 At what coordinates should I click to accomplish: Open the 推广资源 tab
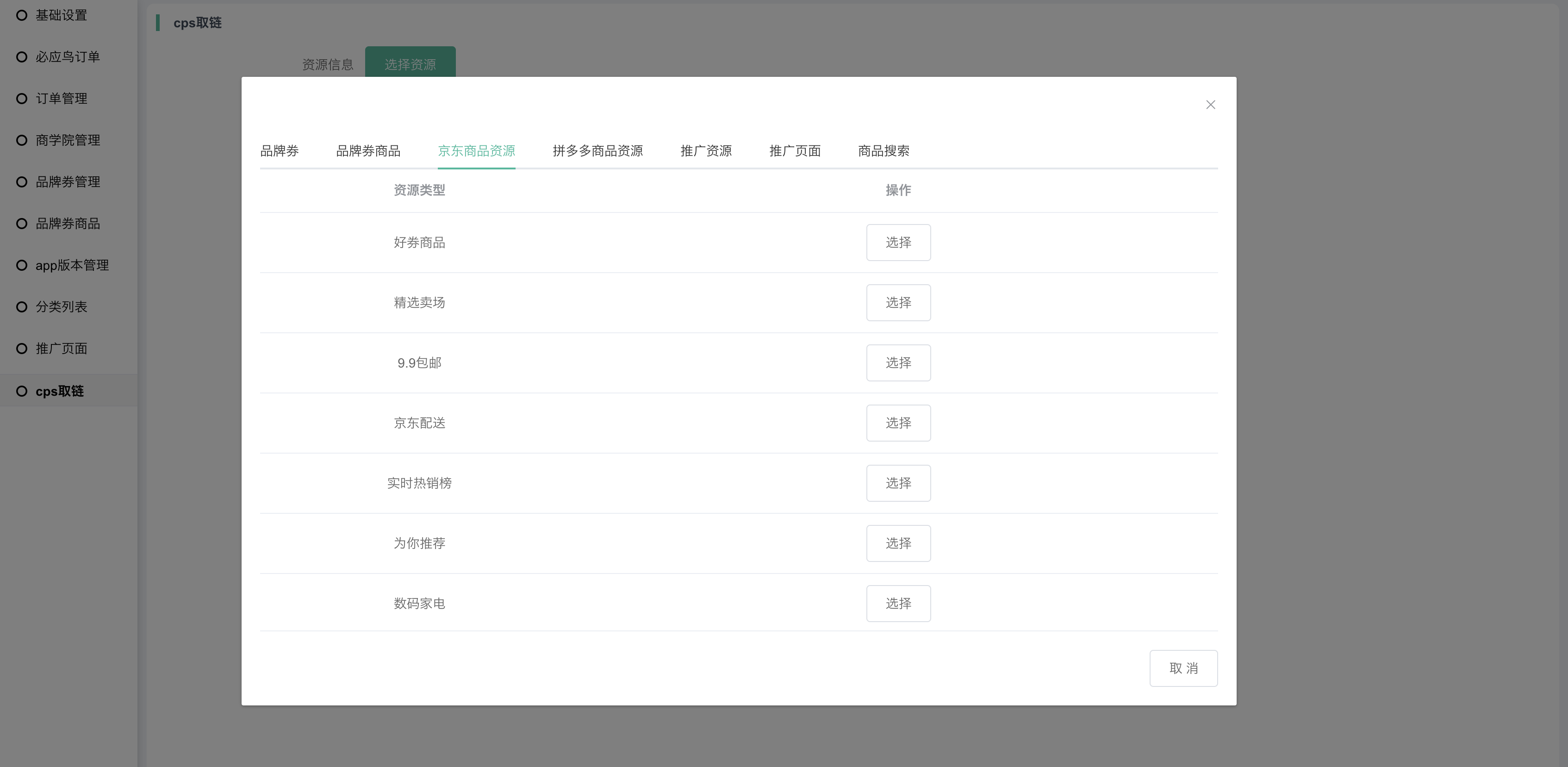click(x=705, y=151)
